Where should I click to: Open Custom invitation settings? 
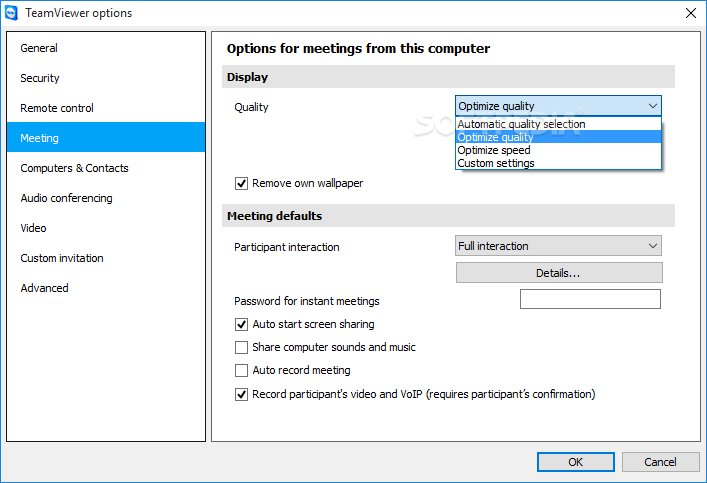pos(106,258)
